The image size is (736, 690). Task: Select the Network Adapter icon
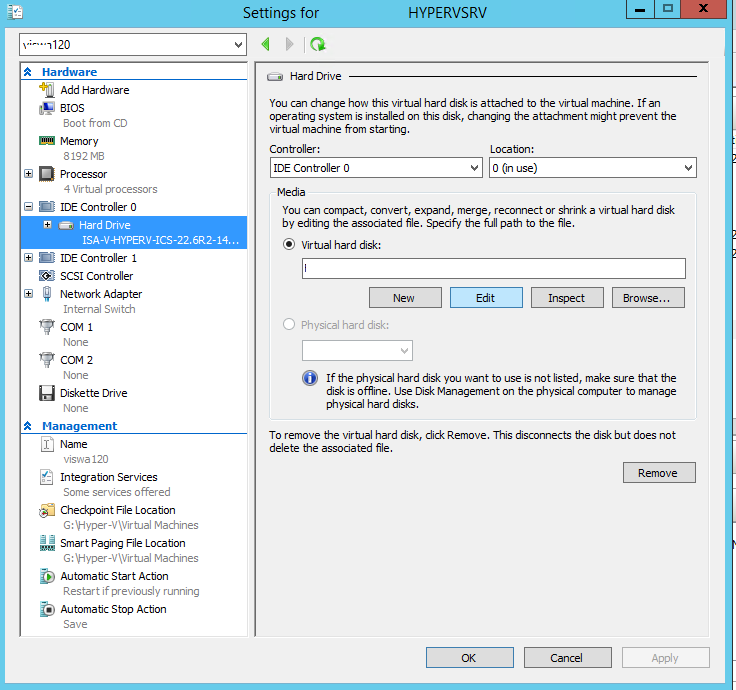click(x=46, y=294)
